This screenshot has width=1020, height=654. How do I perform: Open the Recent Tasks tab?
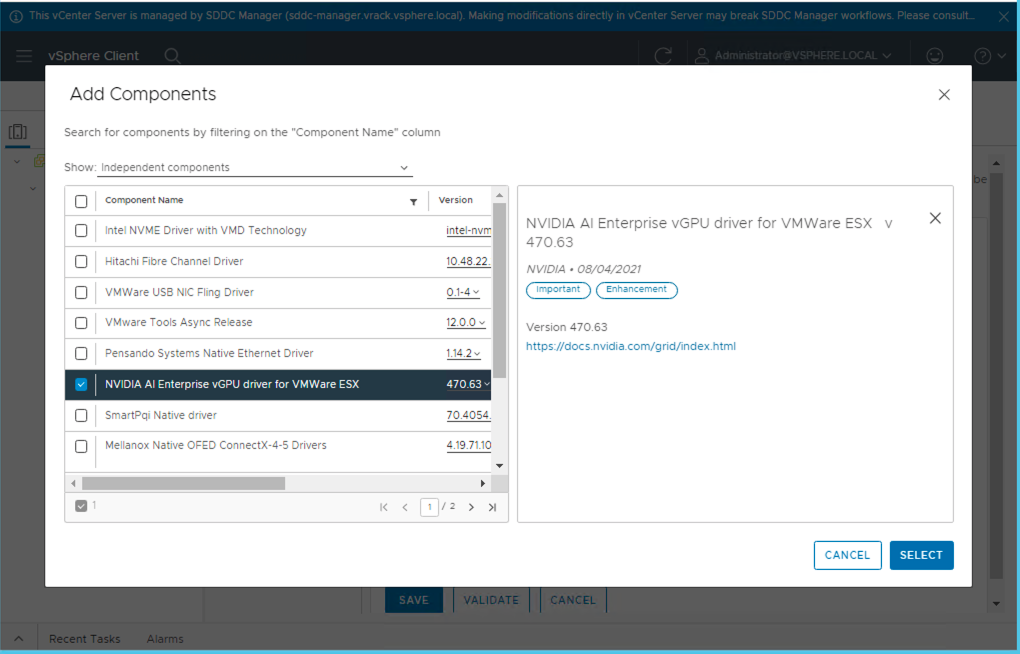pos(85,639)
